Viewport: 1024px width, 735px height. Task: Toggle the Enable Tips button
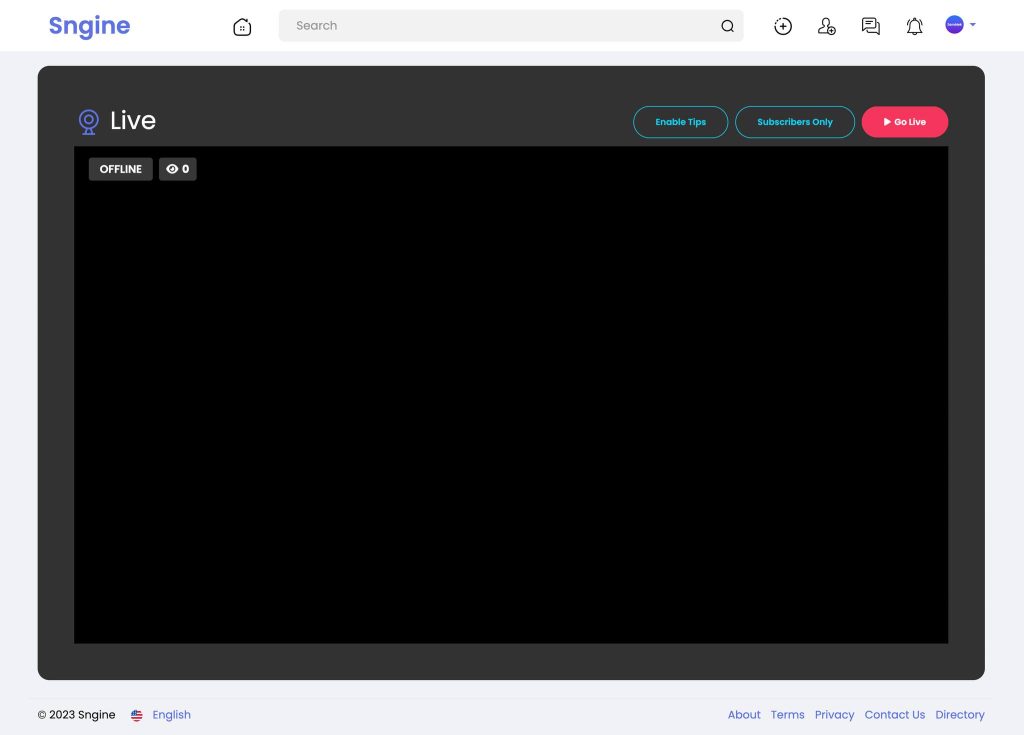(x=680, y=122)
